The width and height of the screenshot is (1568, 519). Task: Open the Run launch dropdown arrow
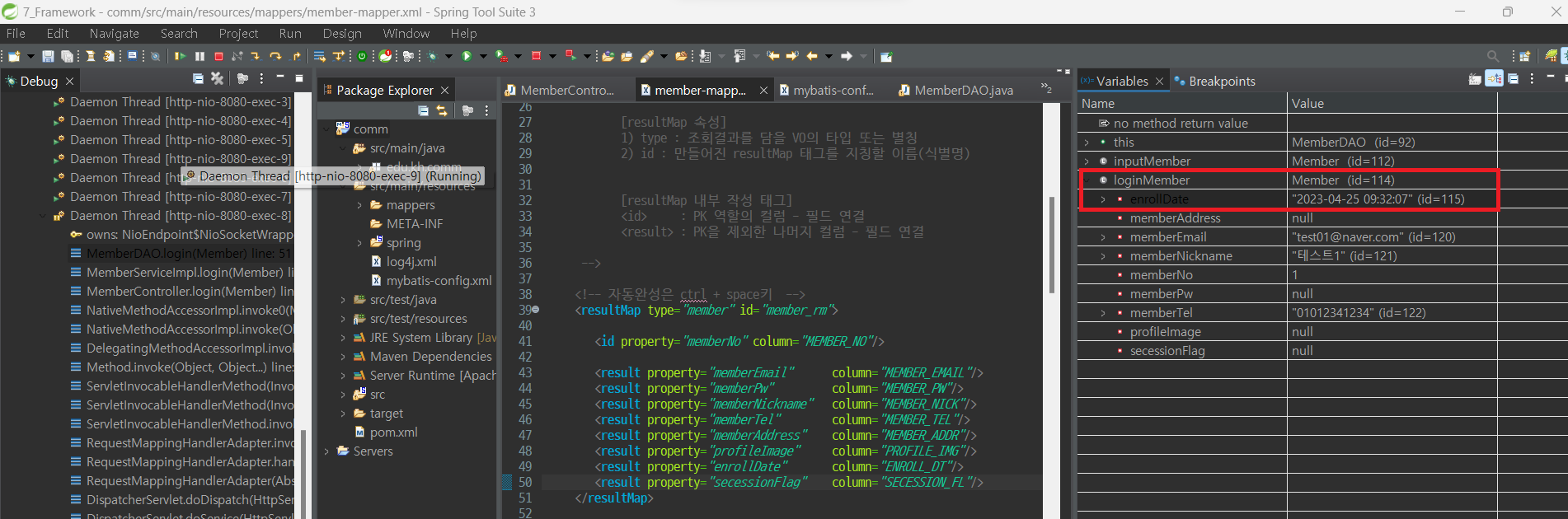point(483,56)
